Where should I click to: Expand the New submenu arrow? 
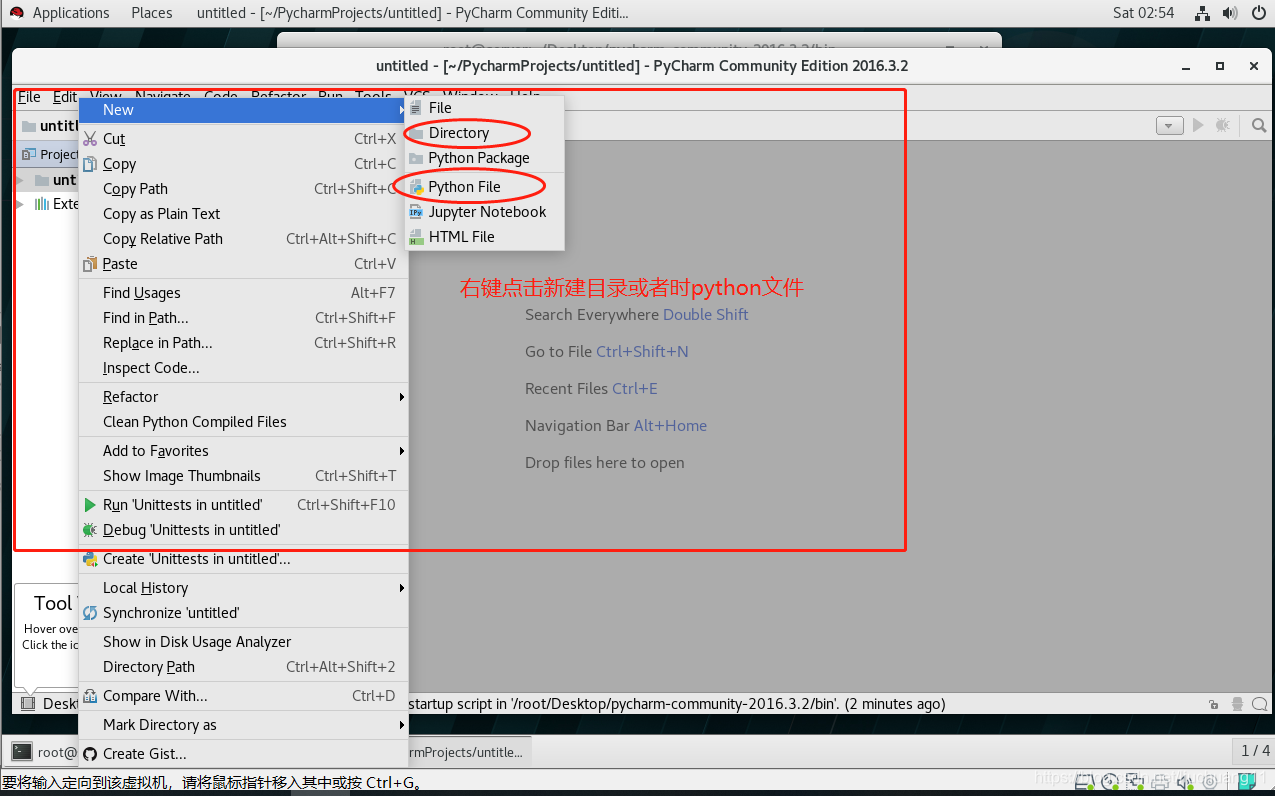(402, 110)
